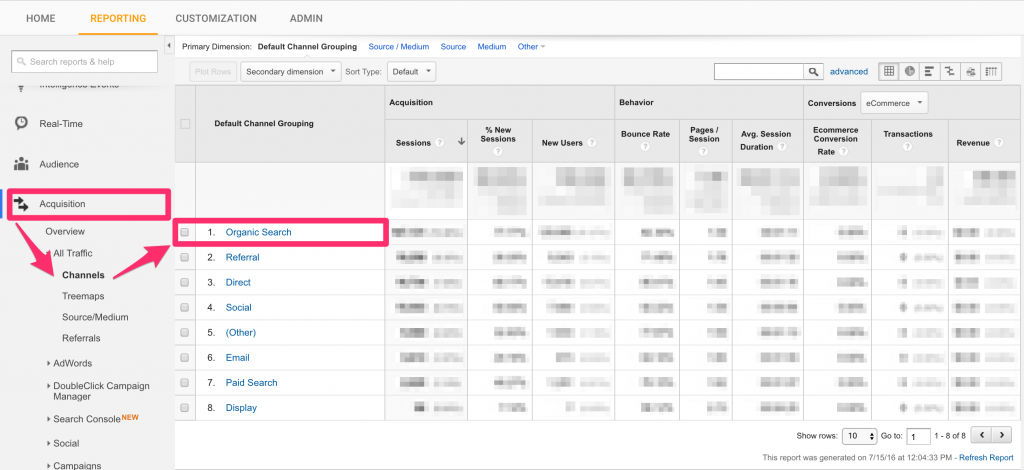Open the Secondary dimension dropdown
The image size is (1024, 470).
point(291,72)
